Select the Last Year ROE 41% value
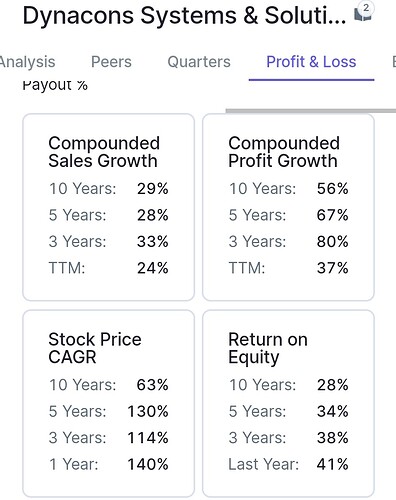The width and height of the screenshot is (396, 500). pyautogui.click(x=333, y=464)
